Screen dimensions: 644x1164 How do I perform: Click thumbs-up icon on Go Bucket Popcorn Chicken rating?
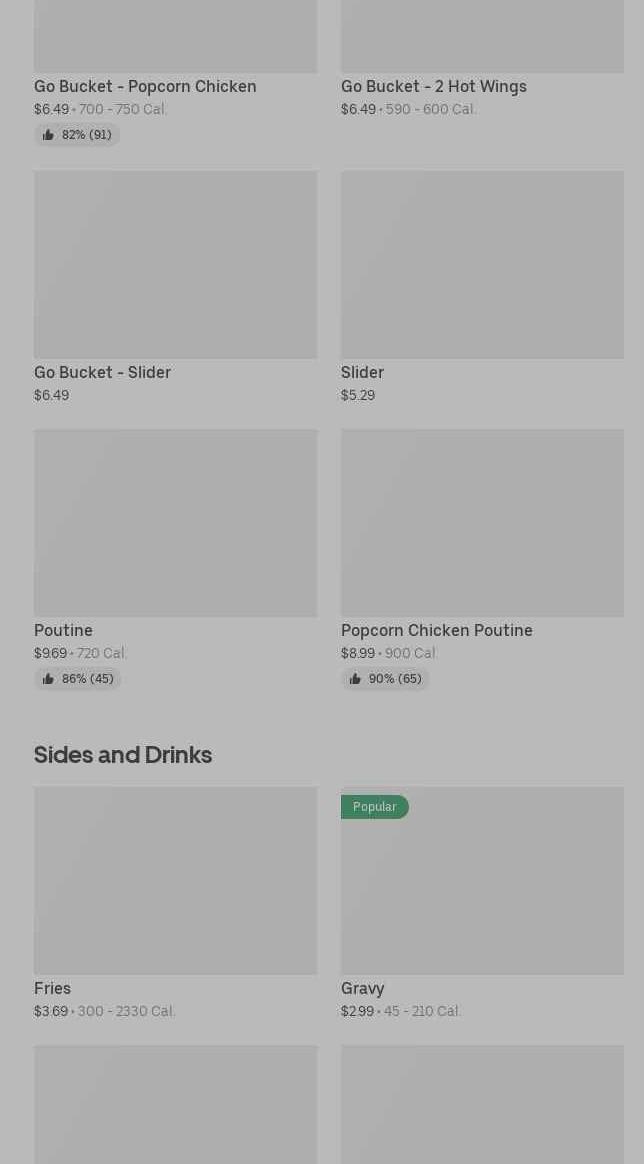pyautogui.click(x=48, y=135)
